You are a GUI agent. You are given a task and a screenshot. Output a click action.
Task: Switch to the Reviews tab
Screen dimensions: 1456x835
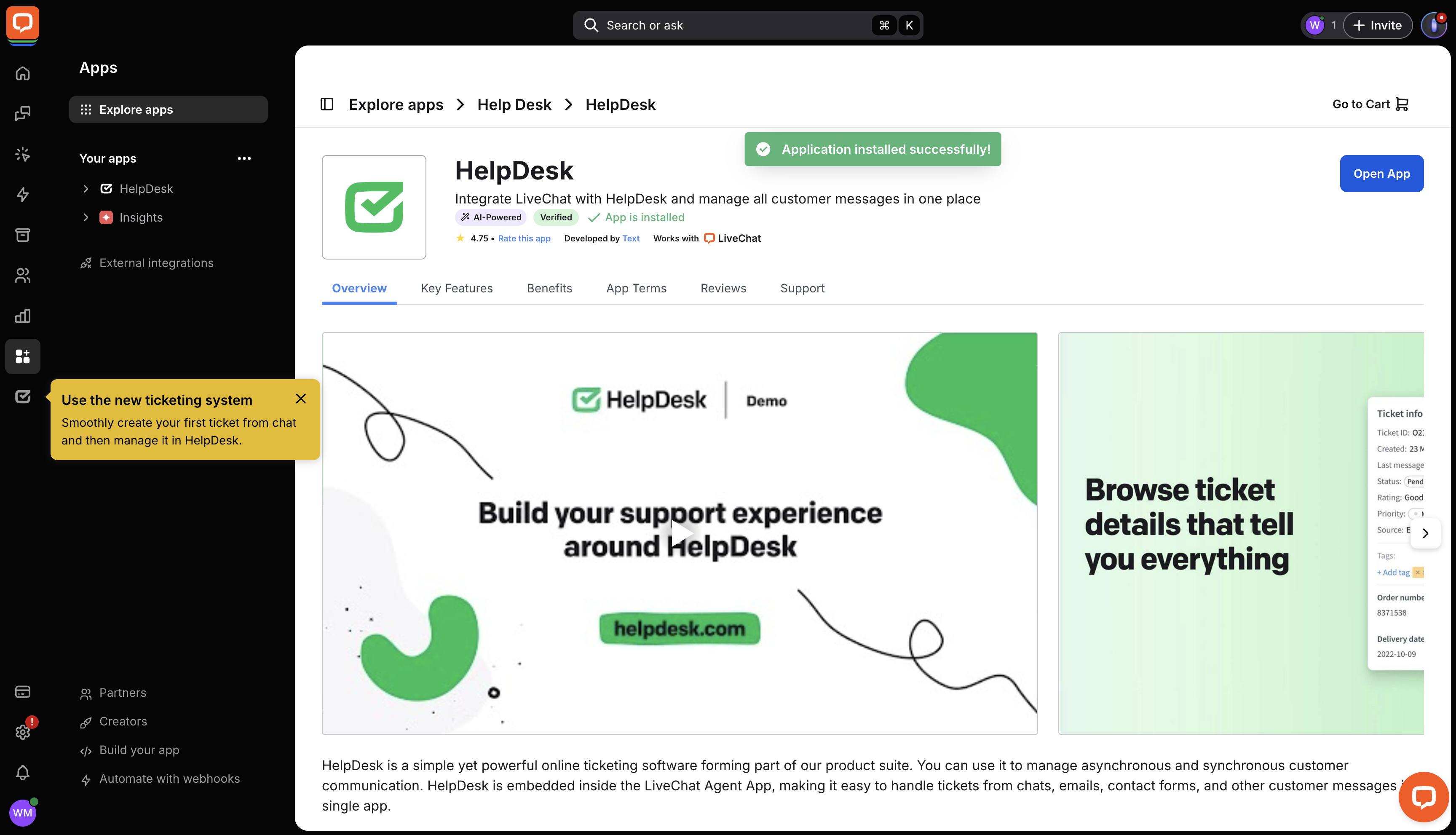pyautogui.click(x=723, y=288)
